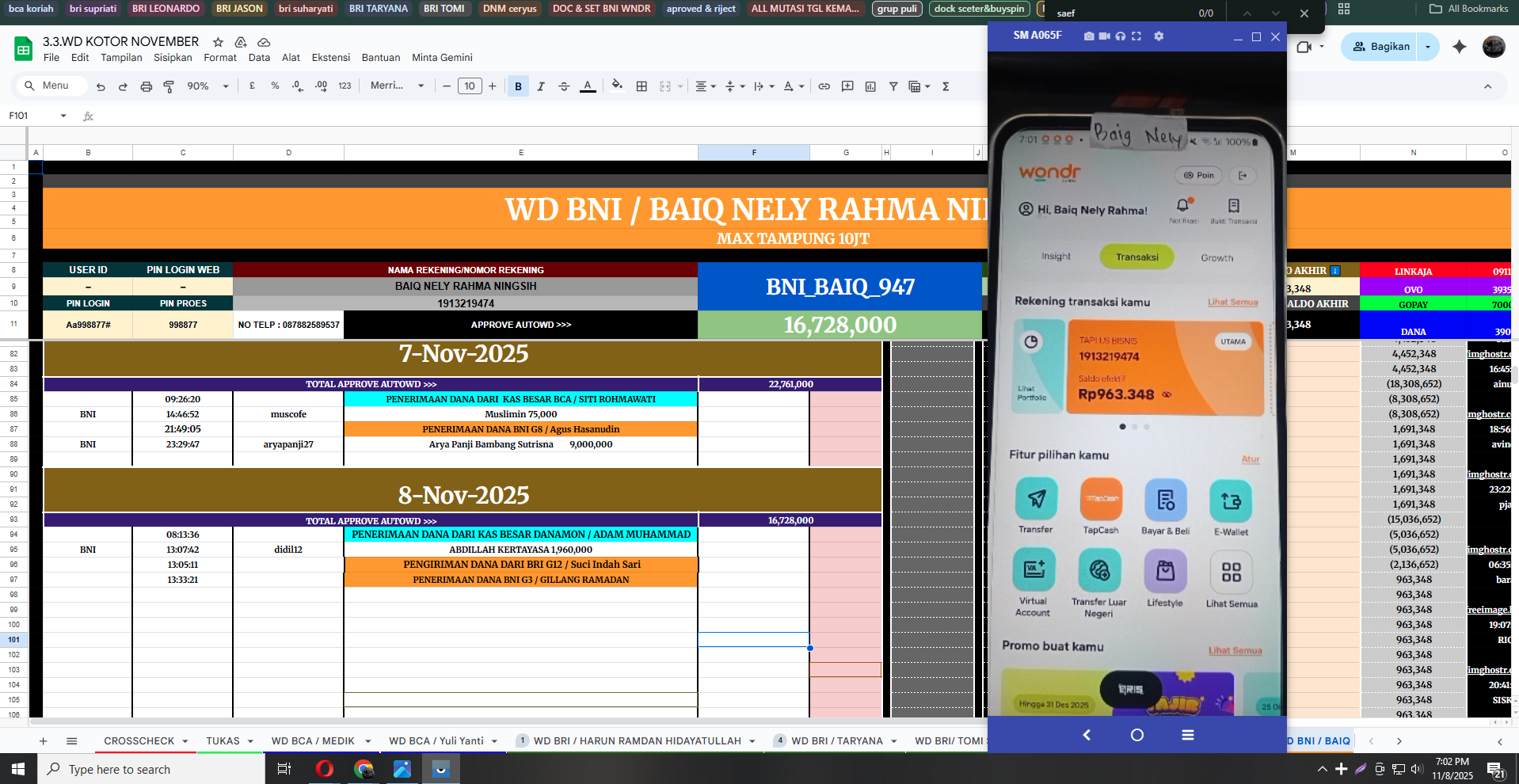The width and height of the screenshot is (1519, 784).
Task: Click the undo icon in Sheets toolbar
Action: (101, 86)
